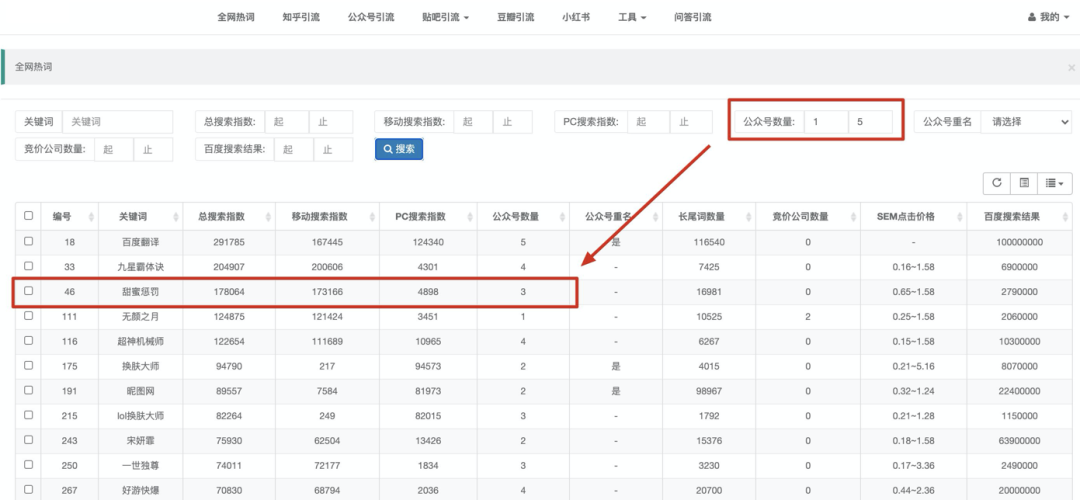
Task: Click 总搜索指数 start (起) field
Action: pyautogui.click(x=287, y=122)
